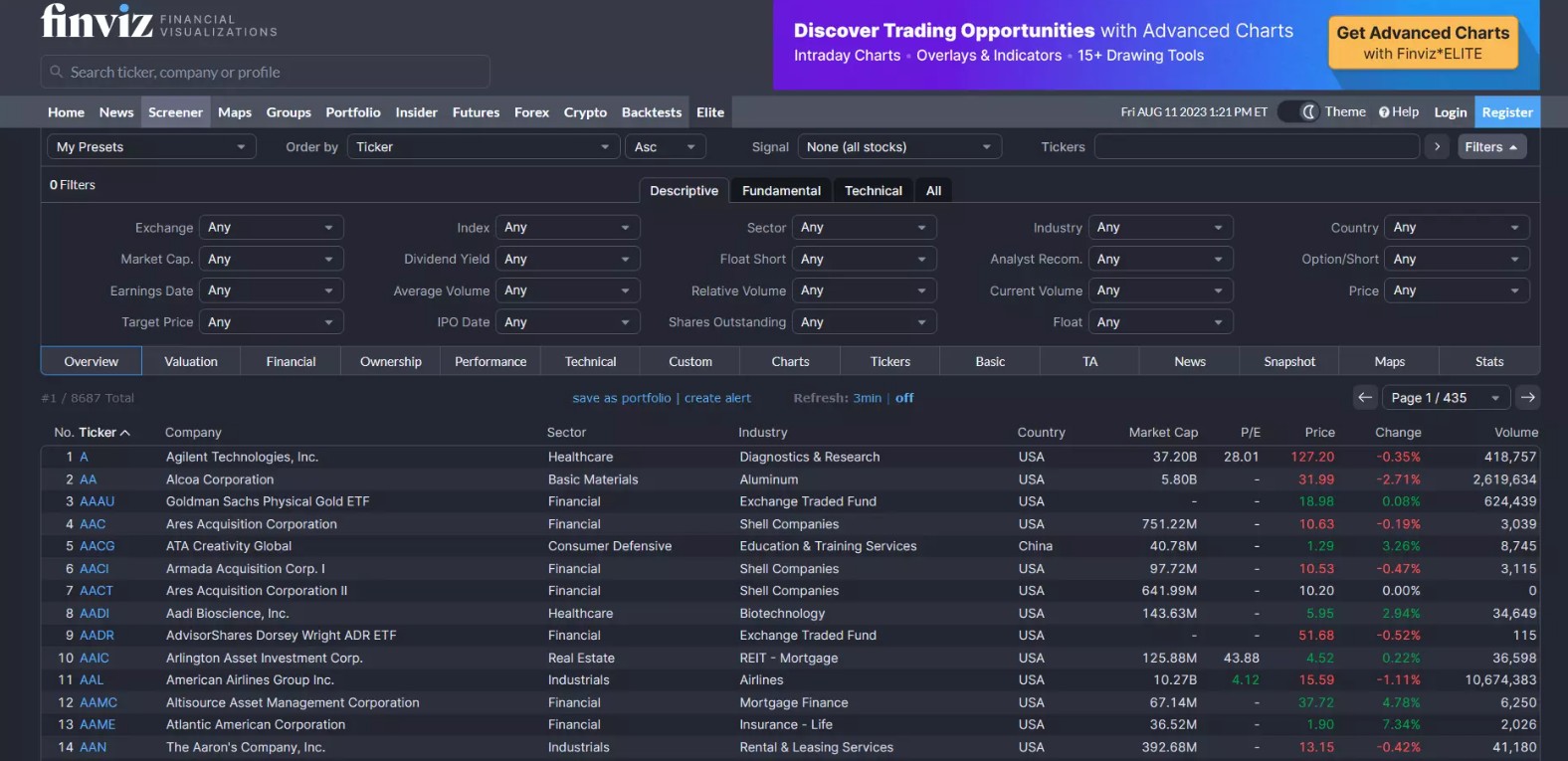Click Aadi Bioscience price 5.95

click(1320, 614)
